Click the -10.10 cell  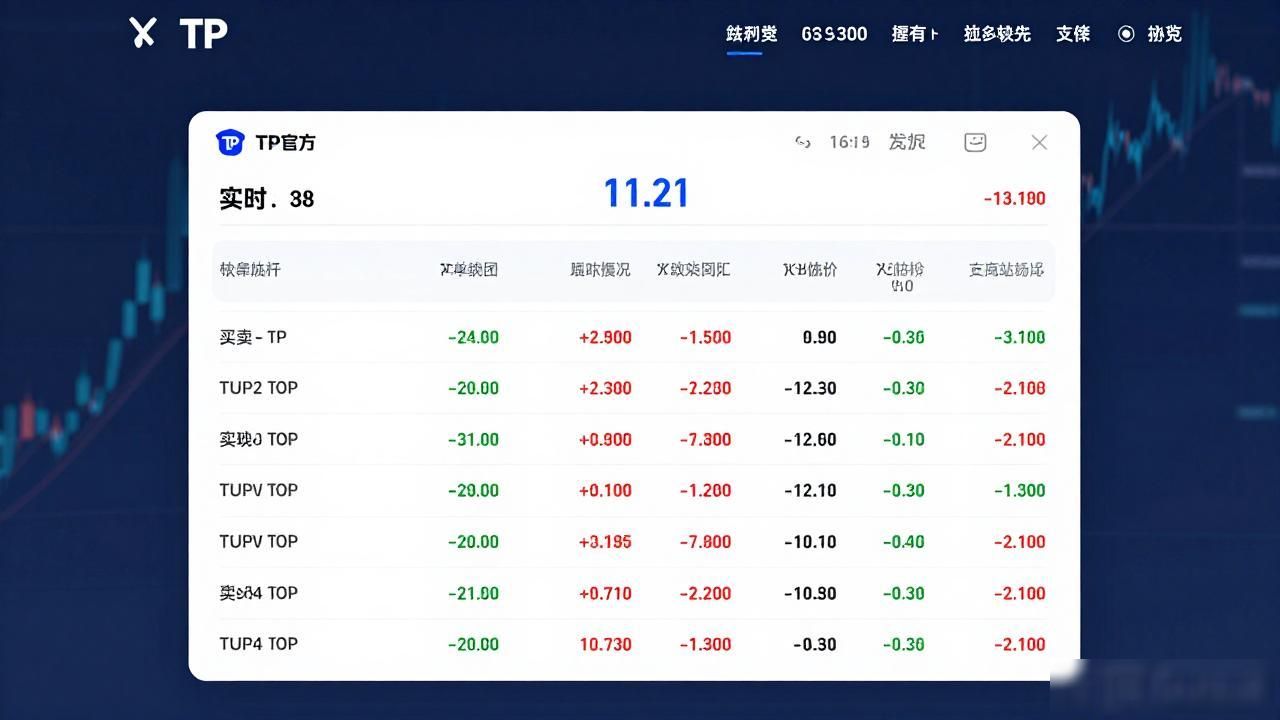tap(809, 541)
